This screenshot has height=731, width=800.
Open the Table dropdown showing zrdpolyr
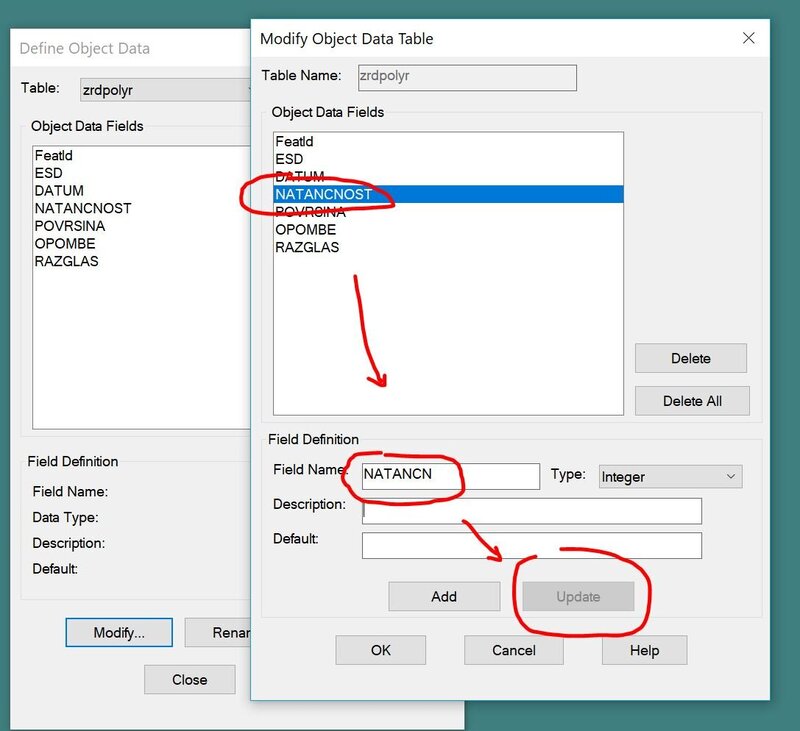pyautogui.click(x=165, y=89)
